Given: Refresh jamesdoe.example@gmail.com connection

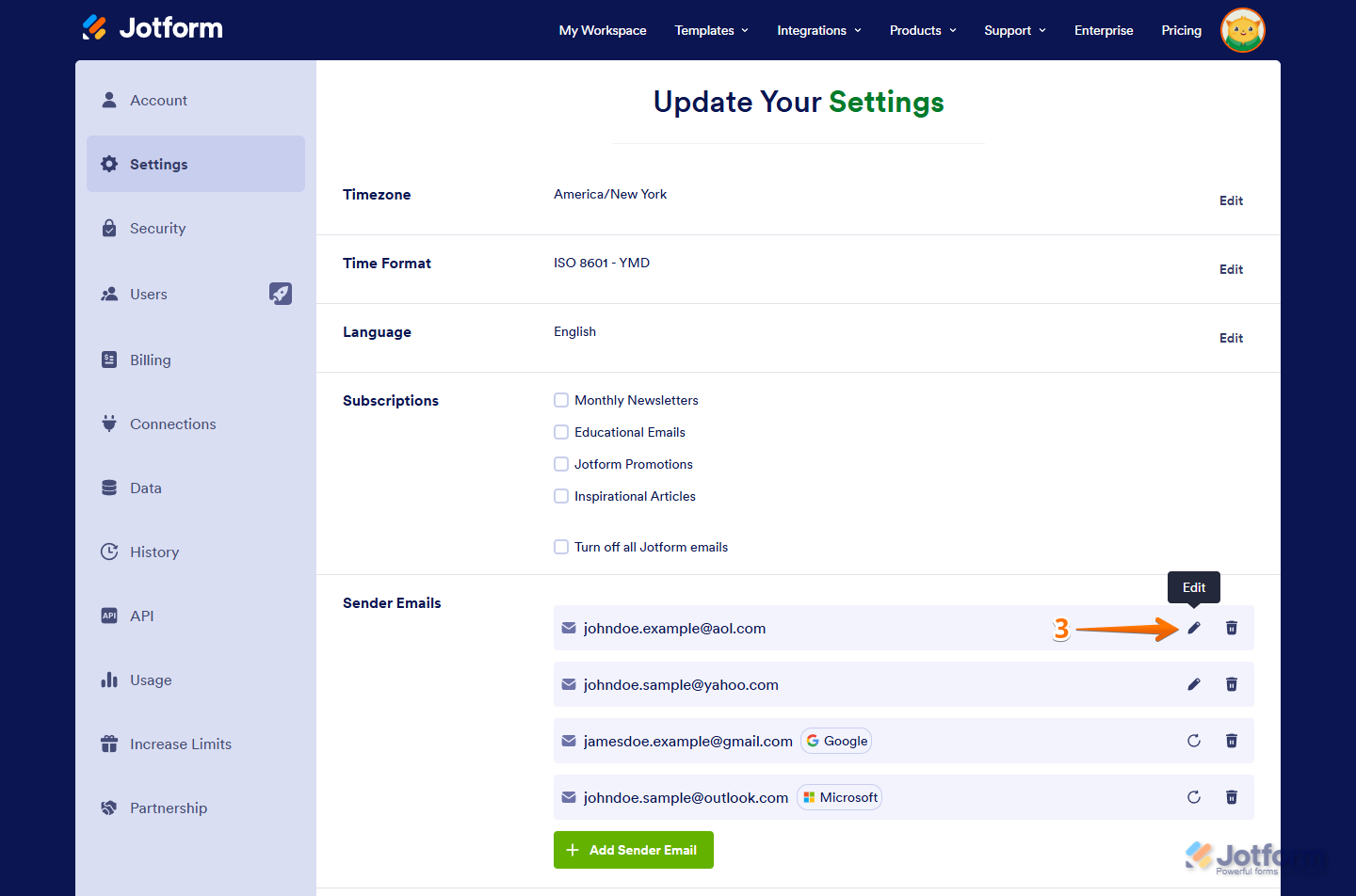Looking at the screenshot, I should 1194,741.
